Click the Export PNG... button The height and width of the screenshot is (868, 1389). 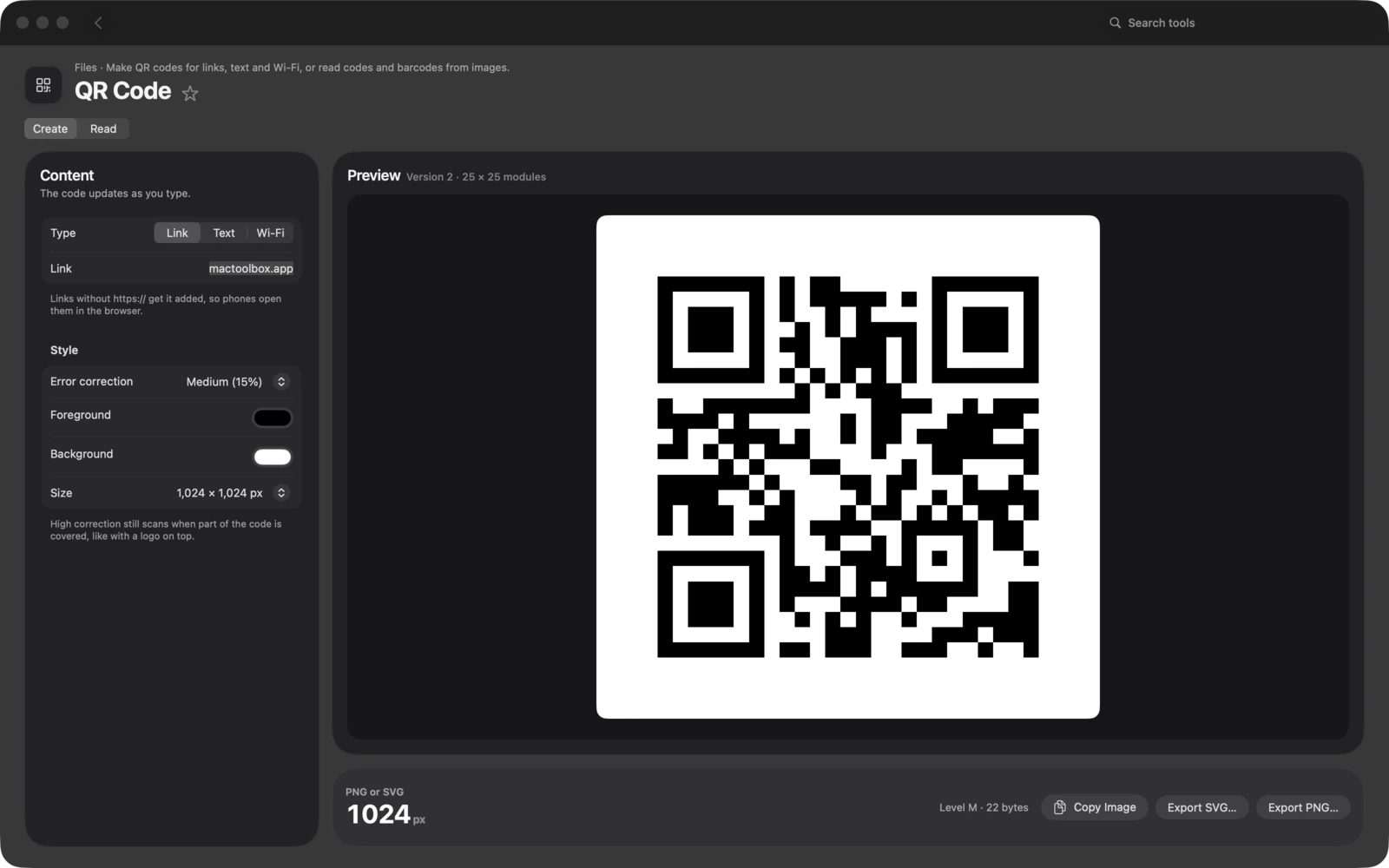(x=1303, y=807)
